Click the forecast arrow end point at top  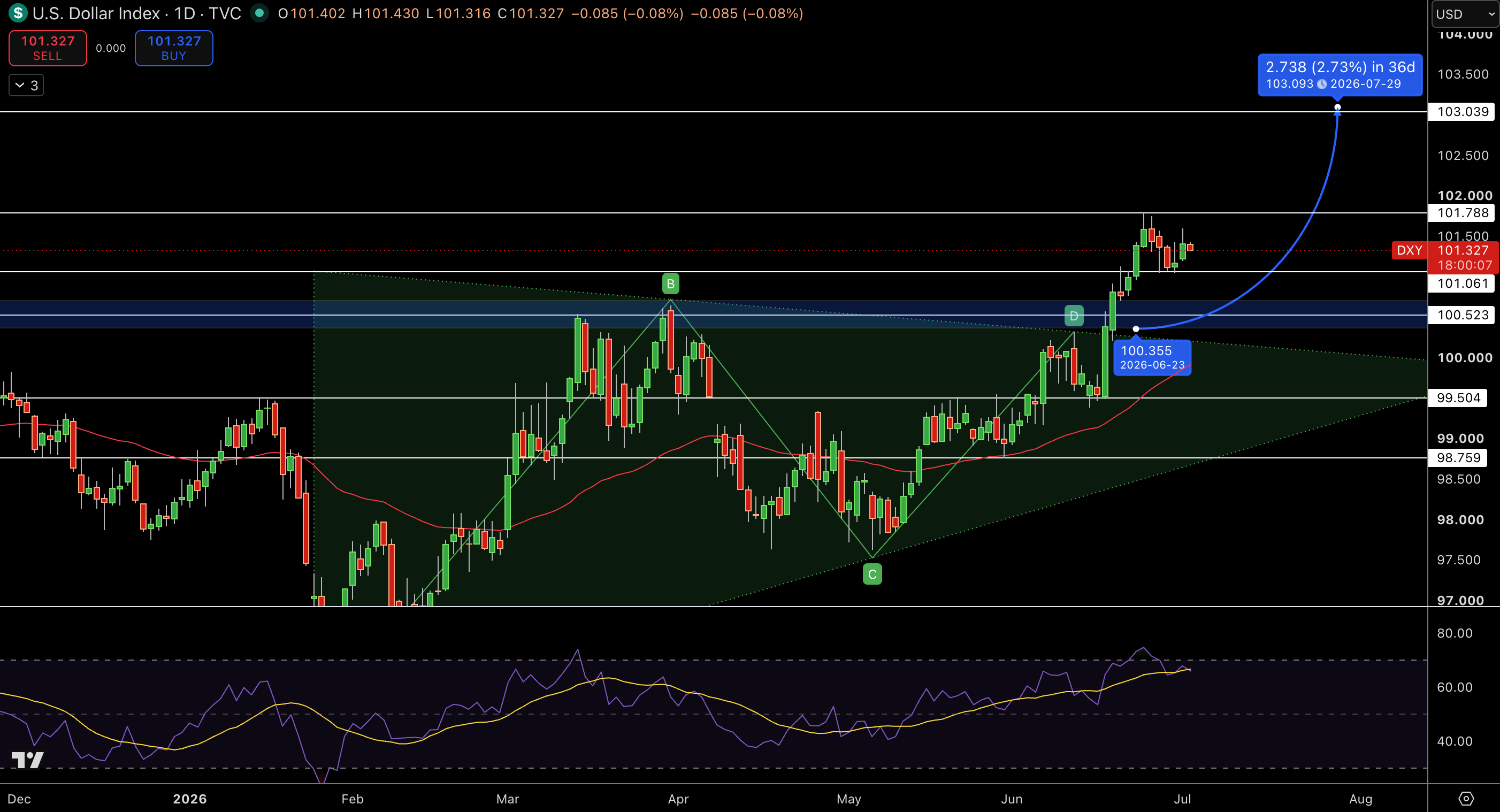pos(1337,107)
